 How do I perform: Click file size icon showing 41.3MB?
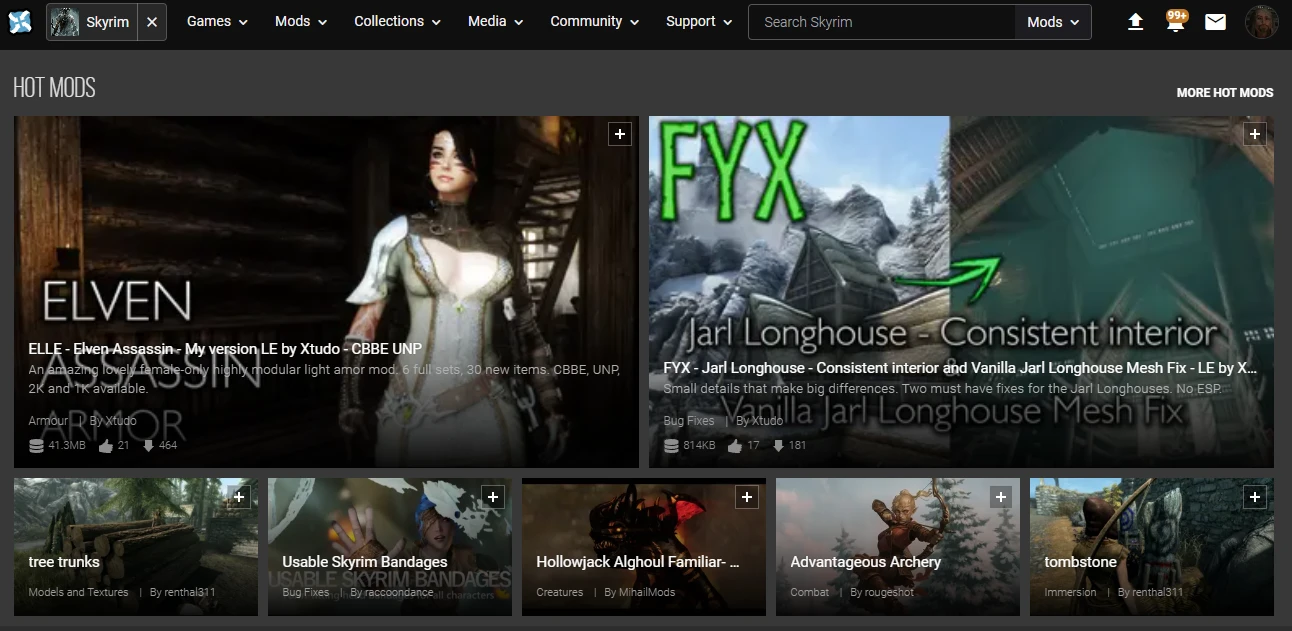(x=36, y=445)
